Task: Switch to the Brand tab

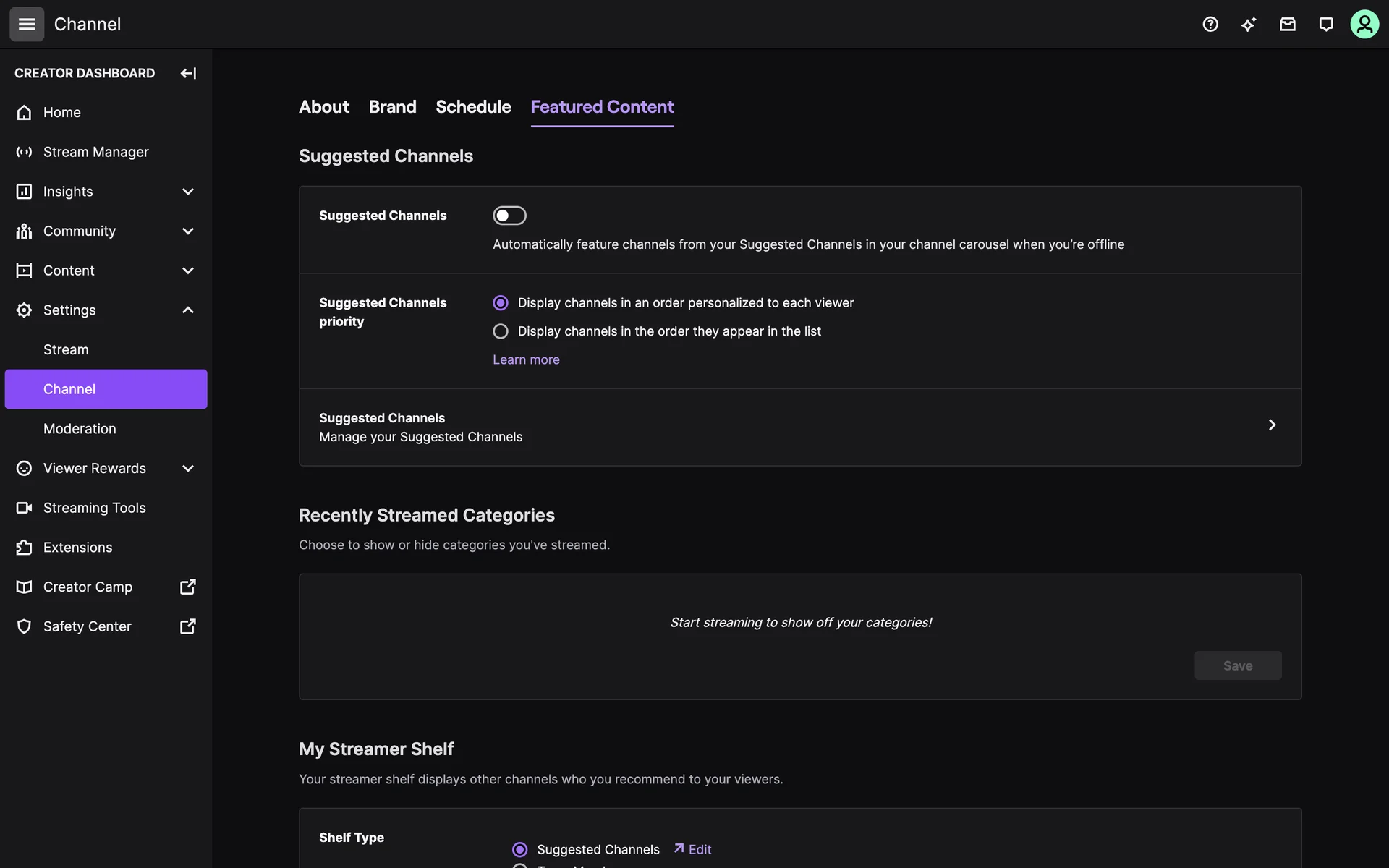Action: coord(392,106)
